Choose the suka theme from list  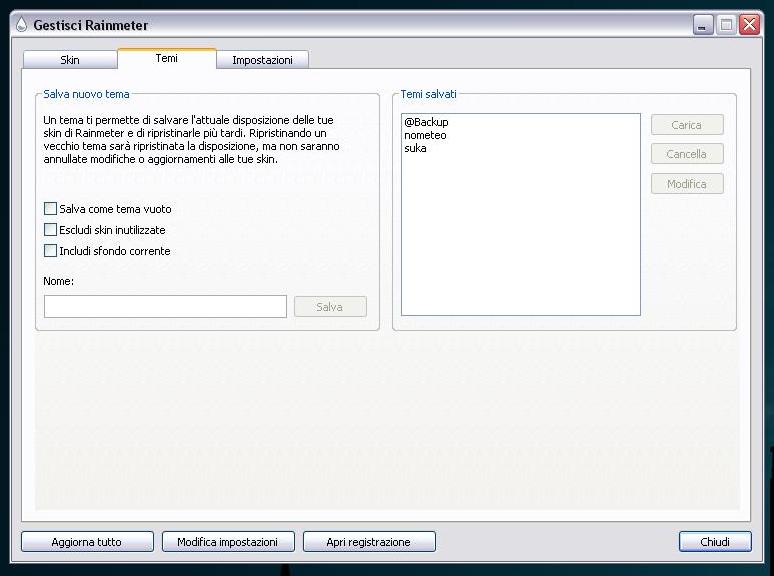[415, 148]
